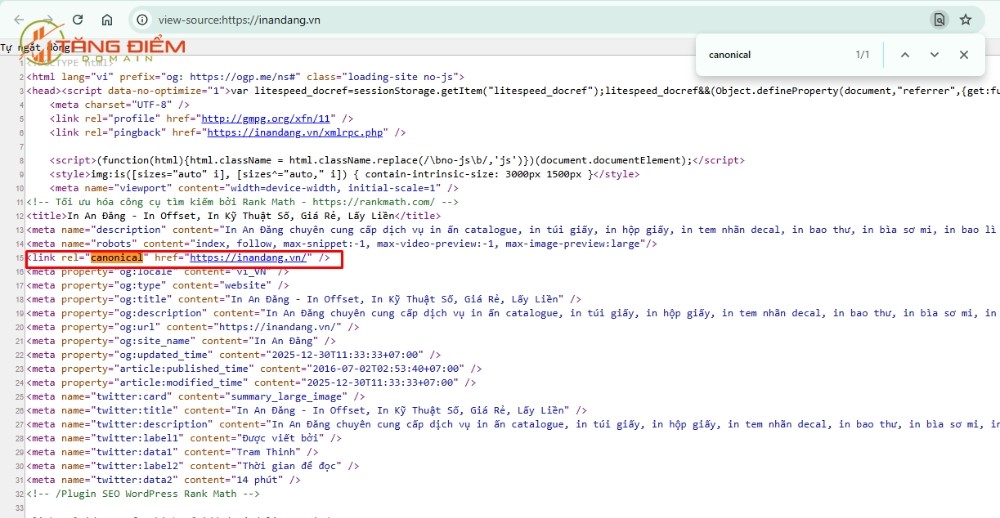Image resolution: width=1000 pixels, height=518 pixels.
Task: Open site information icon in address bar
Action: [x=143, y=20]
